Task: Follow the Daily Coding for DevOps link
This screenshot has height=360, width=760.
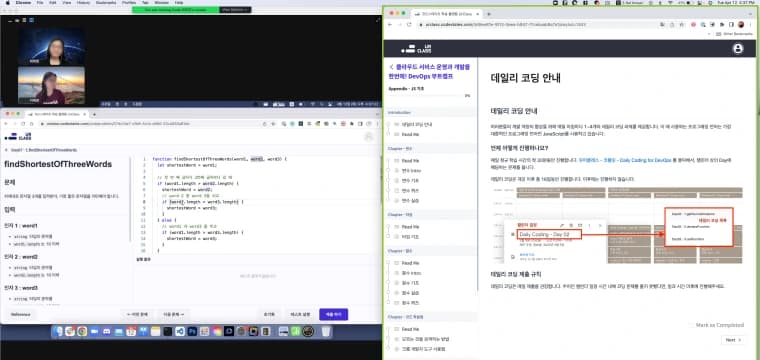Action: (x=625, y=159)
